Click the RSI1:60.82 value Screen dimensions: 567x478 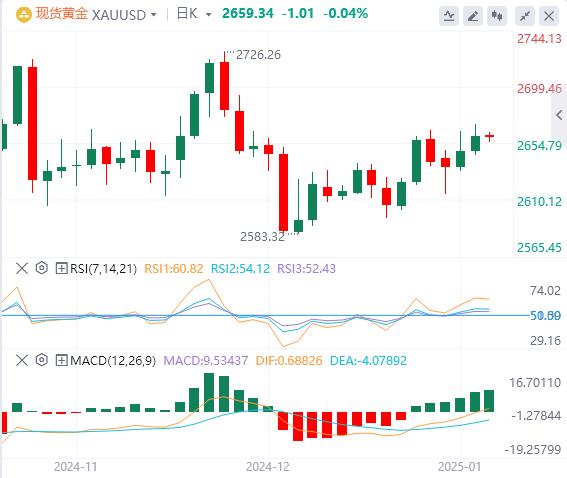(174, 269)
